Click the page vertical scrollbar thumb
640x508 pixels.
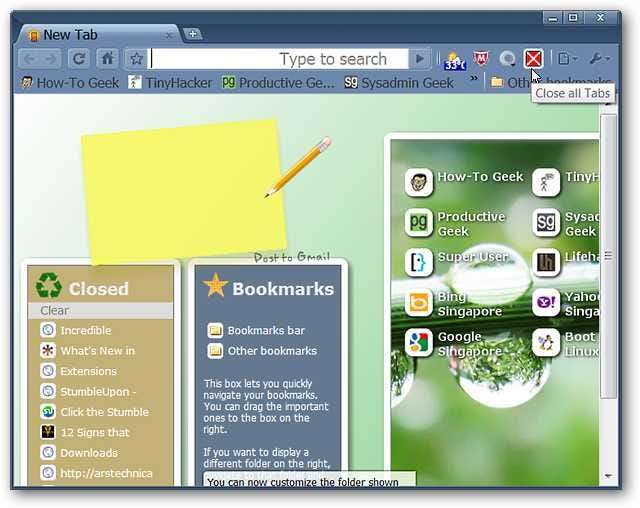pyautogui.click(x=608, y=256)
